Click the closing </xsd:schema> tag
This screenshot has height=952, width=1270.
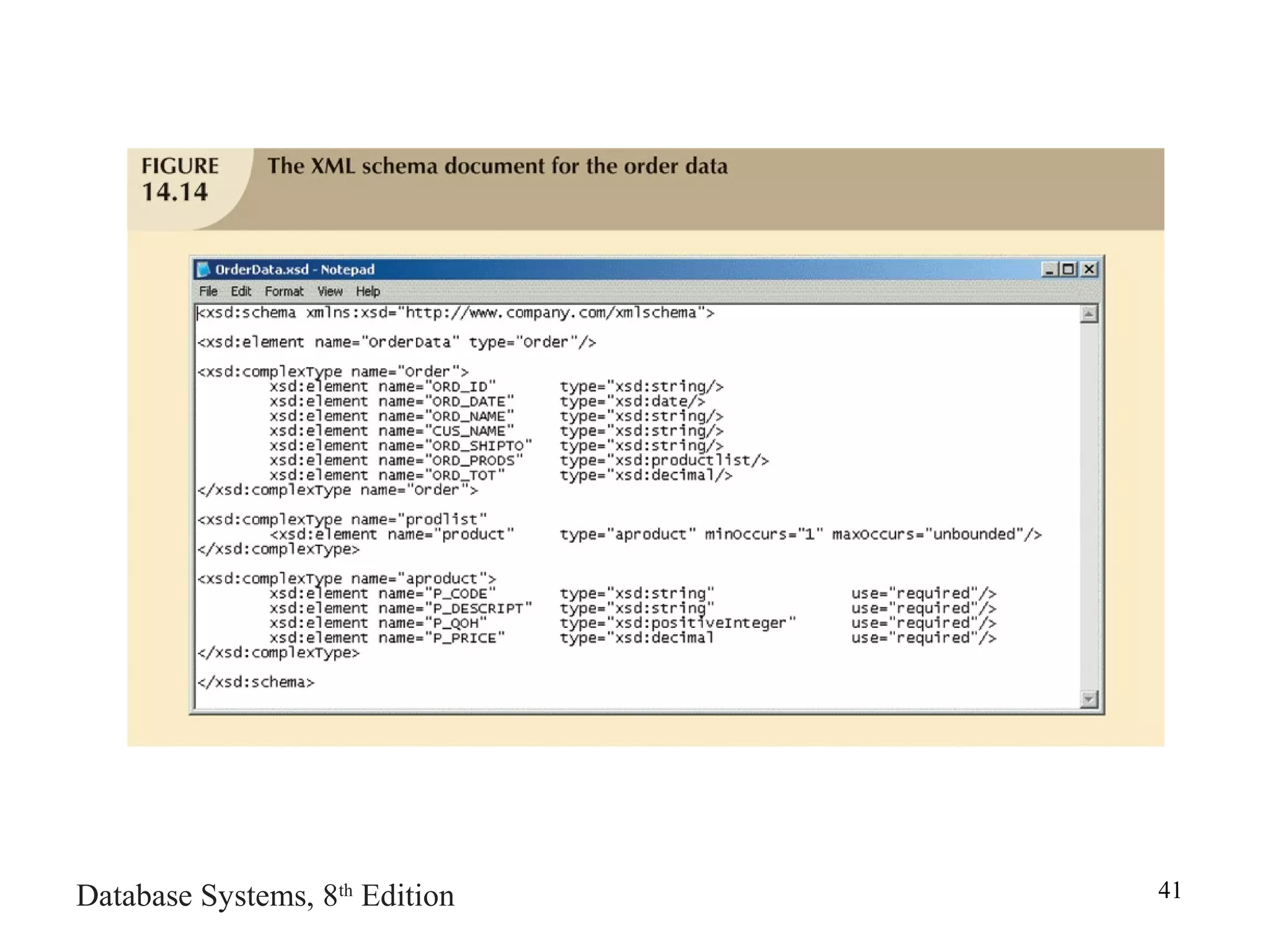tap(256, 682)
